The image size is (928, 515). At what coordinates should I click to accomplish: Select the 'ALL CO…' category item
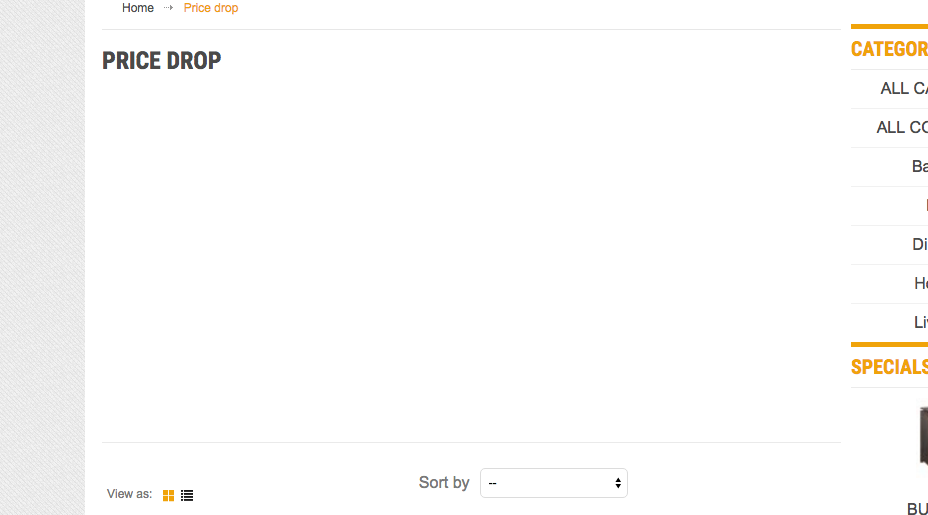click(901, 128)
